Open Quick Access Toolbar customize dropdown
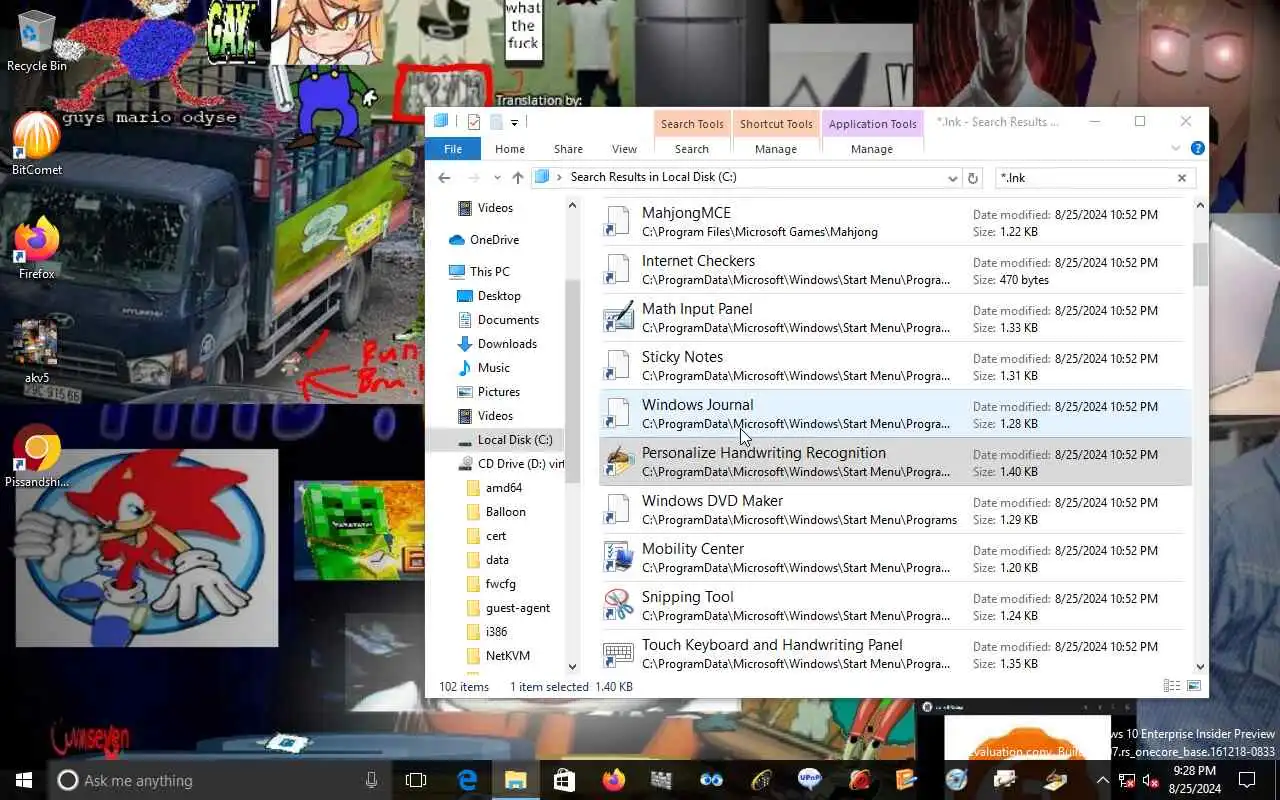Image resolution: width=1280 pixels, height=800 pixels. click(x=514, y=122)
